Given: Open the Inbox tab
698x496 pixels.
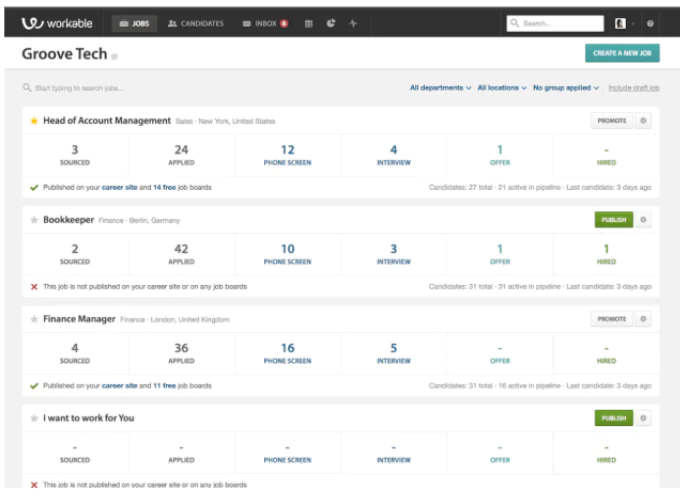Looking at the screenshot, I should tap(265, 23).
